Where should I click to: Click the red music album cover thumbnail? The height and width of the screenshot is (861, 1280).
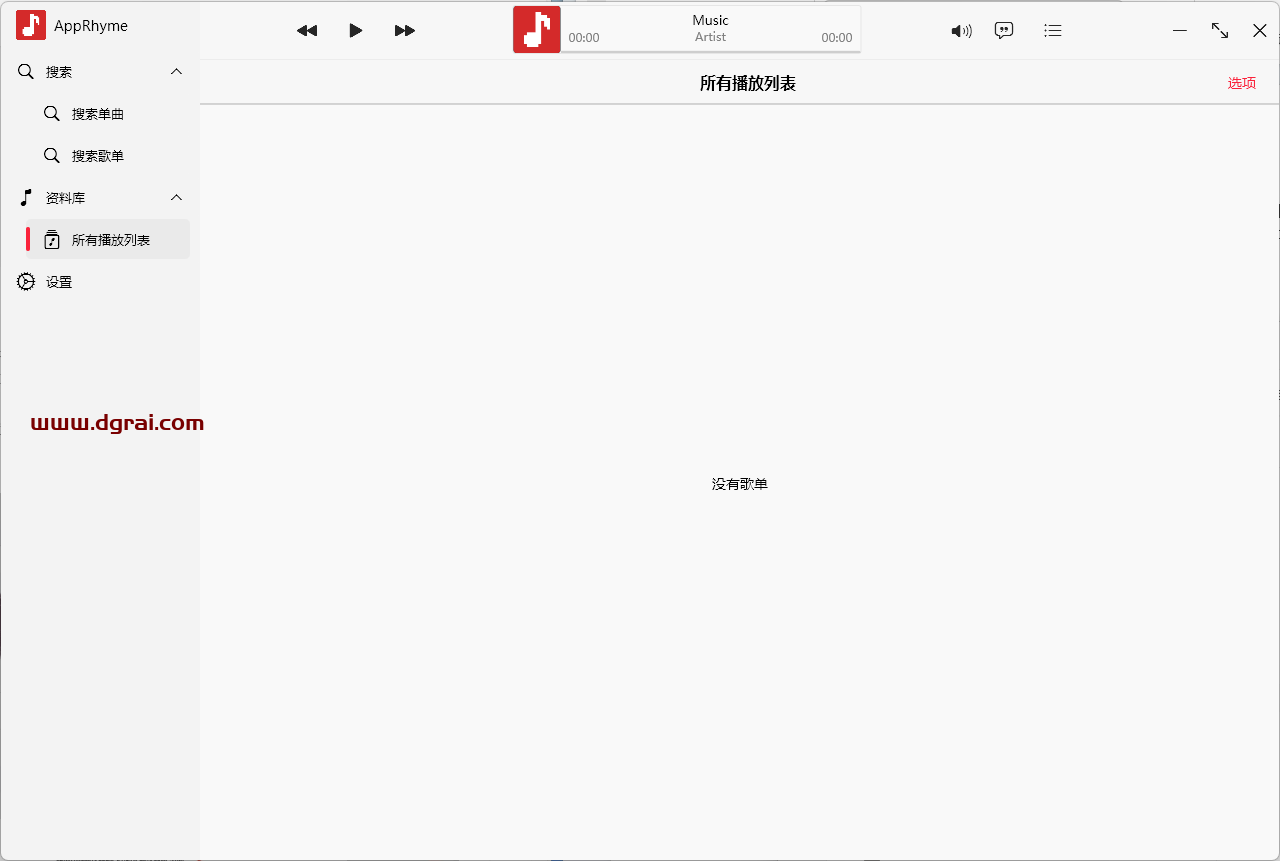[x=537, y=30]
